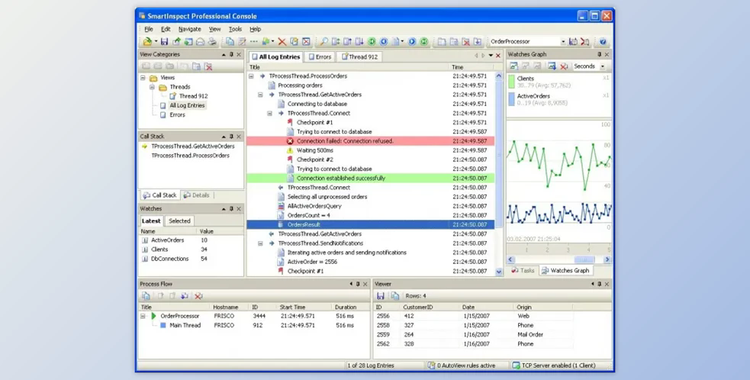Collapse TProcessThread.Connect entry
The width and height of the screenshot is (750, 380).
tap(270, 113)
